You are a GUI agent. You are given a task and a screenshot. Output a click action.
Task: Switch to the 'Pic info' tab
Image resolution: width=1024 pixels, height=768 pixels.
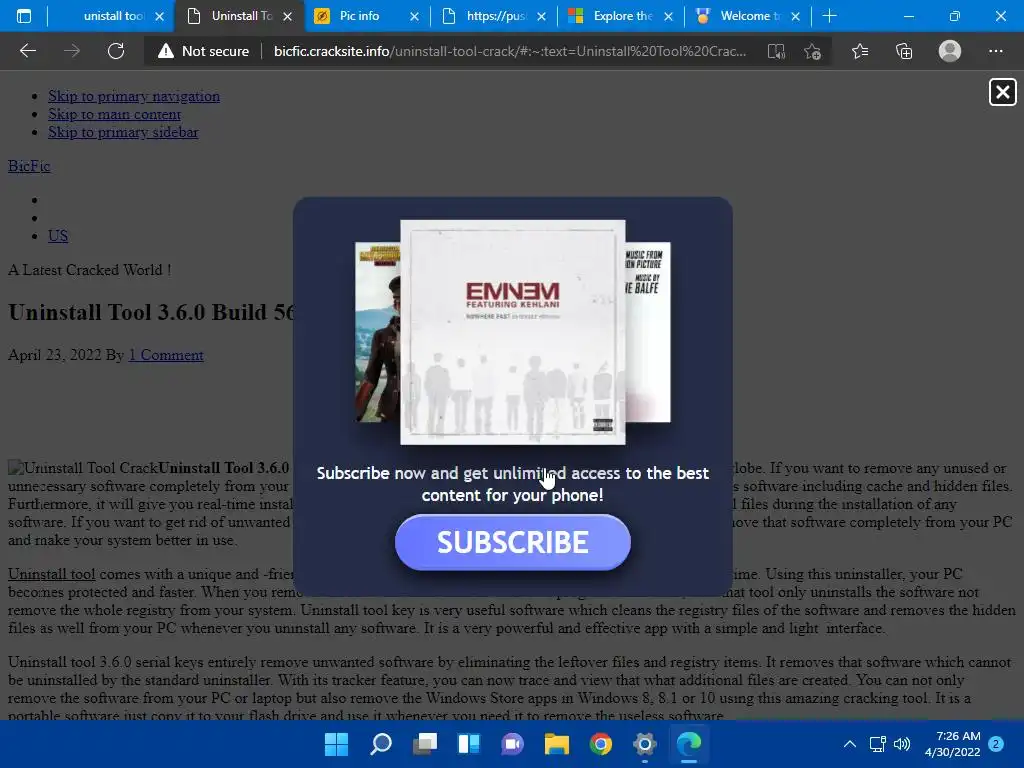[x=366, y=16]
